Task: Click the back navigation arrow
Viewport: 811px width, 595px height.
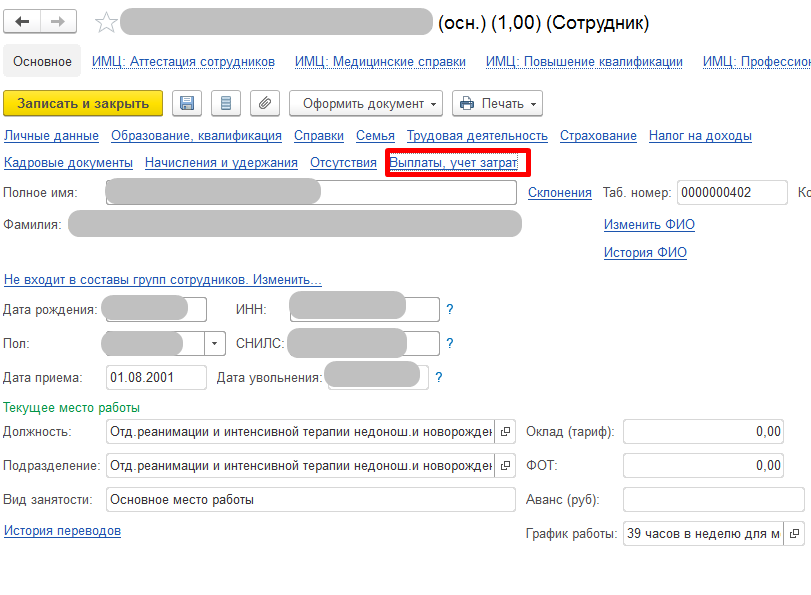Action: click(22, 22)
